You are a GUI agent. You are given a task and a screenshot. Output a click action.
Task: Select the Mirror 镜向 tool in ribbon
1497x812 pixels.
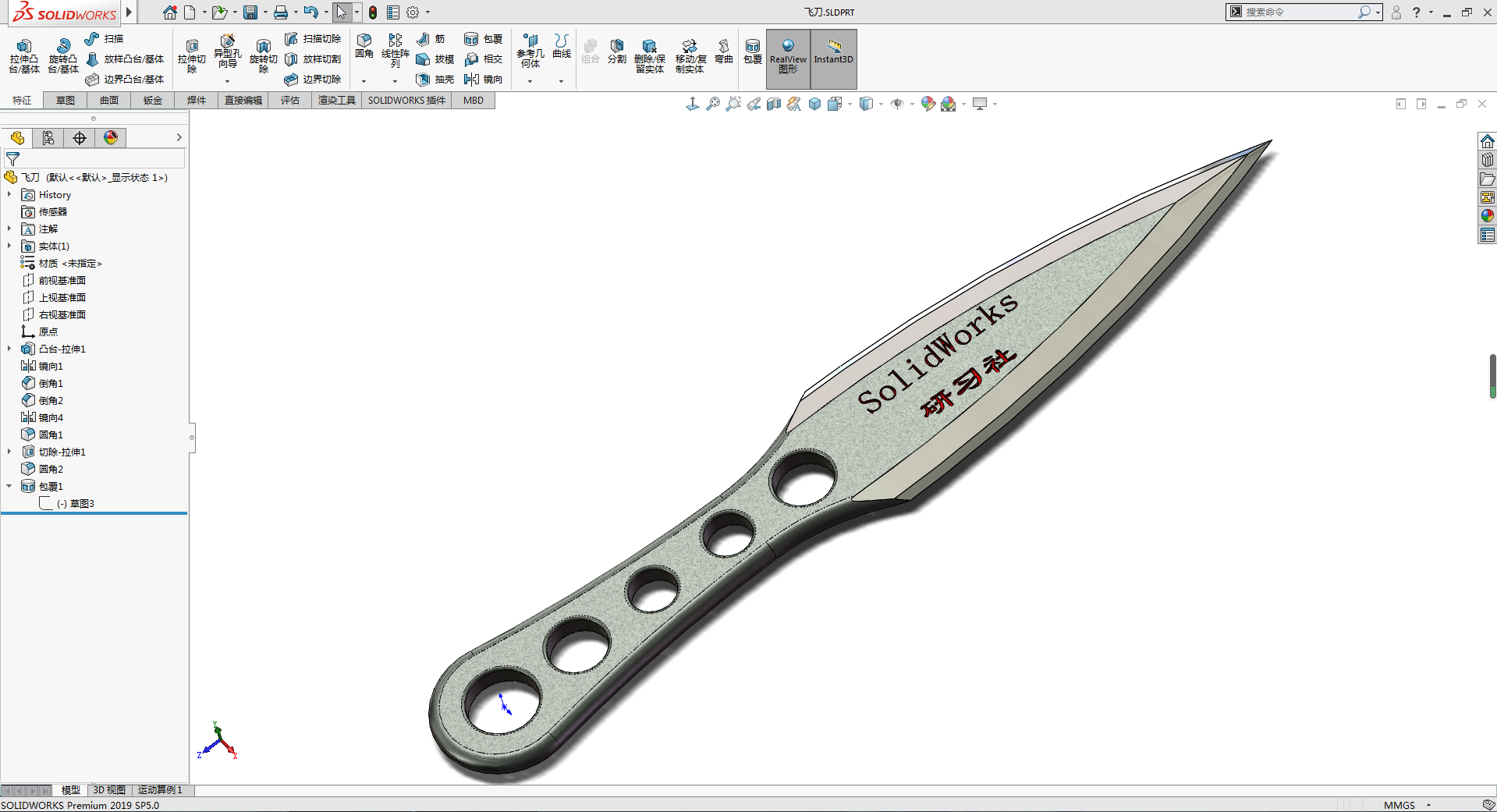[484, 80]
